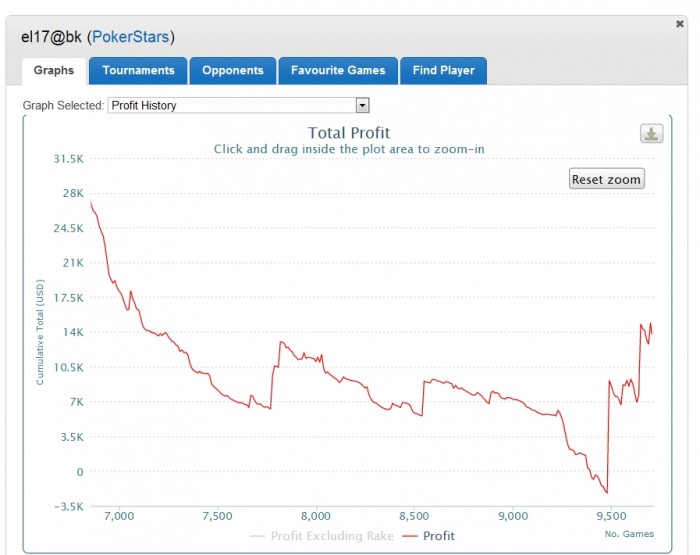Open the Tournaments tab
The height and width of the screenshot is (555, 700).
point(138,71)
